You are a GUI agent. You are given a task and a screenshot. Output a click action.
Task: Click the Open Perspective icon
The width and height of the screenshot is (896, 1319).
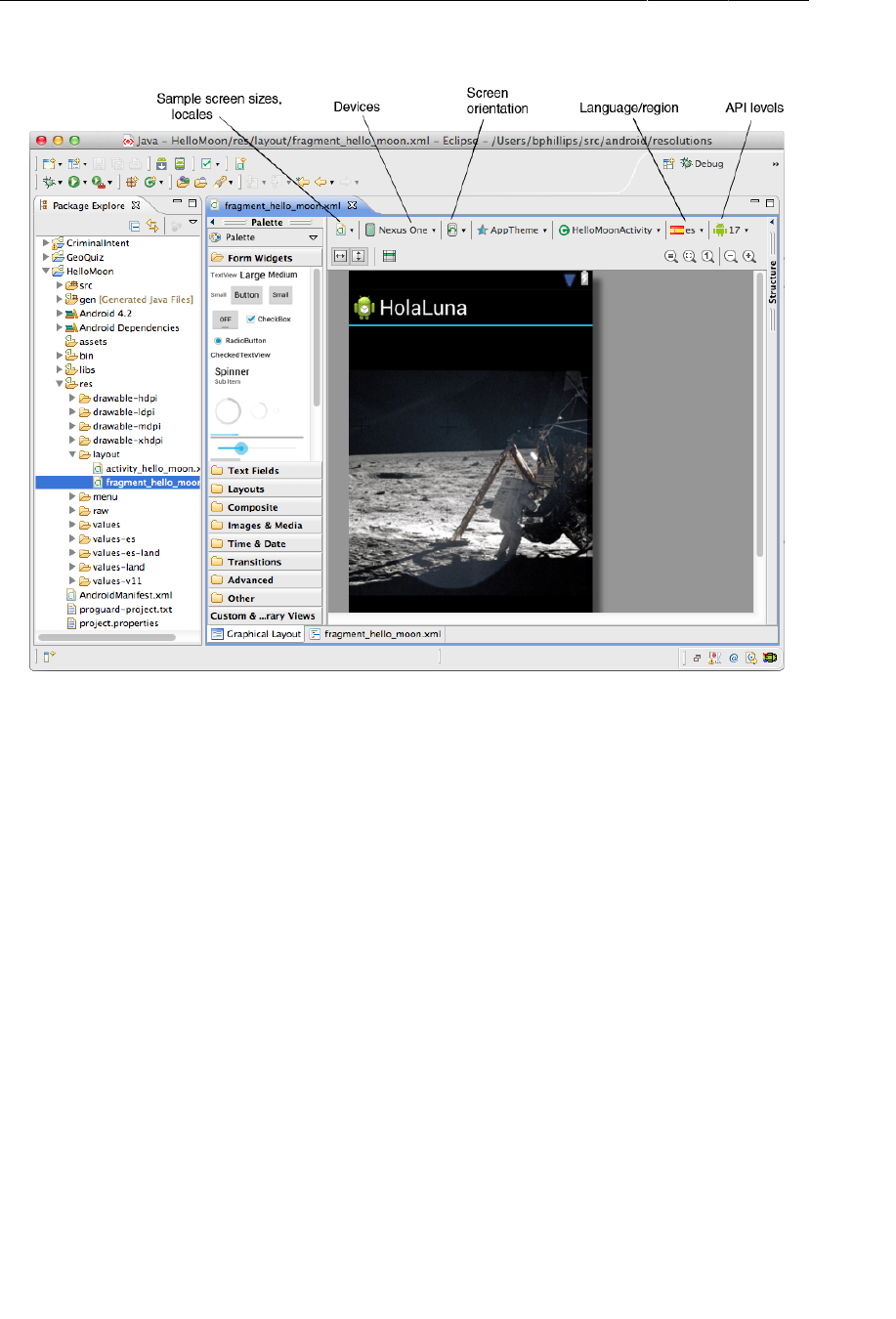click(x=668, y=164)
